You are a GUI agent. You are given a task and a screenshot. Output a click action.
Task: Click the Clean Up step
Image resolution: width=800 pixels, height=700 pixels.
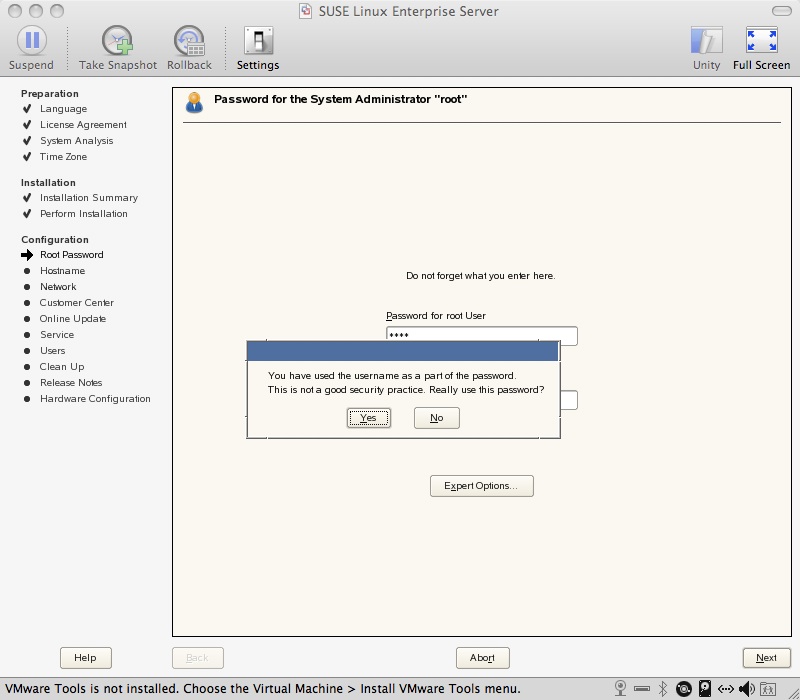coord(62,367)
